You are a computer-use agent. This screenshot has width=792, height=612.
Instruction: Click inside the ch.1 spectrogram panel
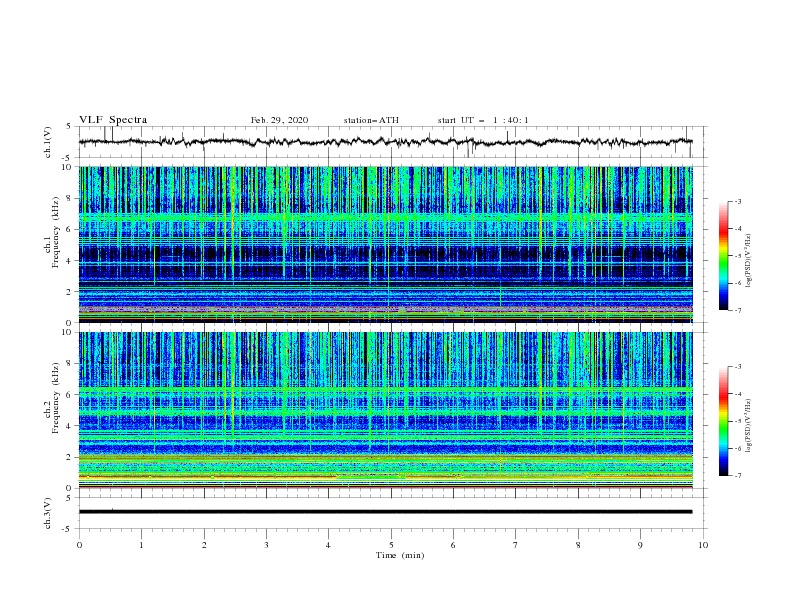point(386,244)
